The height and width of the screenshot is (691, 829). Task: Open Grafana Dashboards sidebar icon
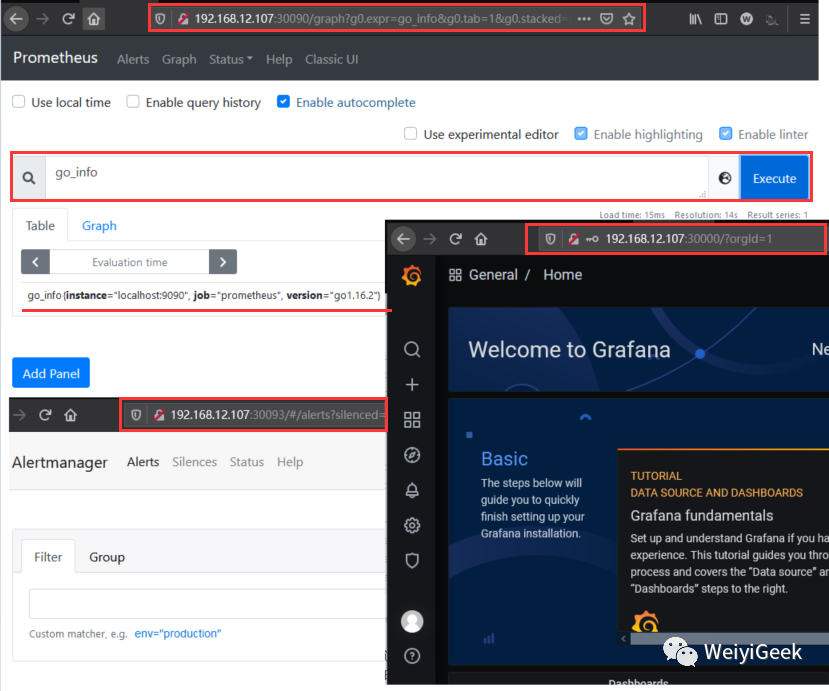tap(412, 420)
